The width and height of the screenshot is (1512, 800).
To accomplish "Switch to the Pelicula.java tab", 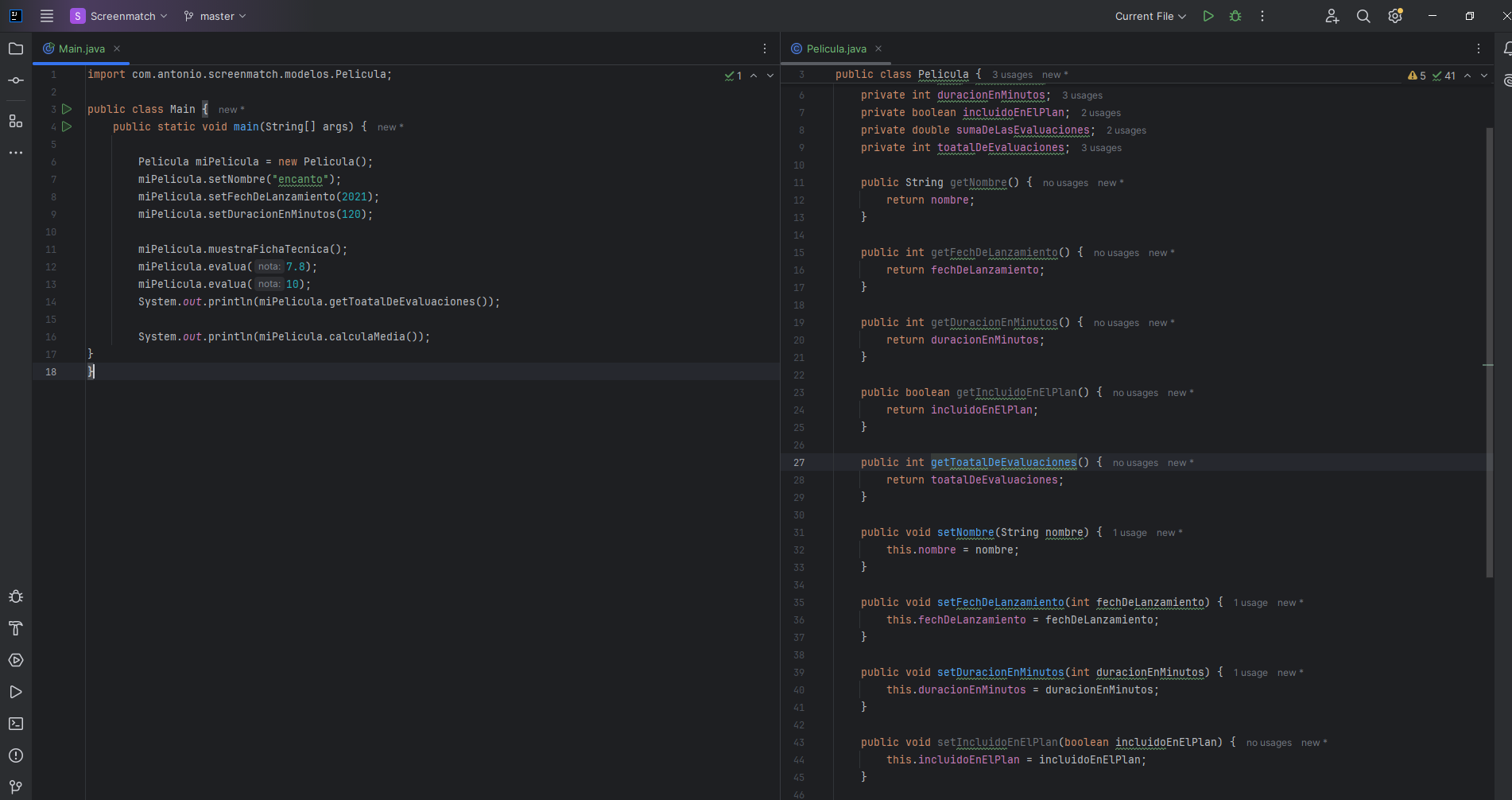I will [836, 49].
